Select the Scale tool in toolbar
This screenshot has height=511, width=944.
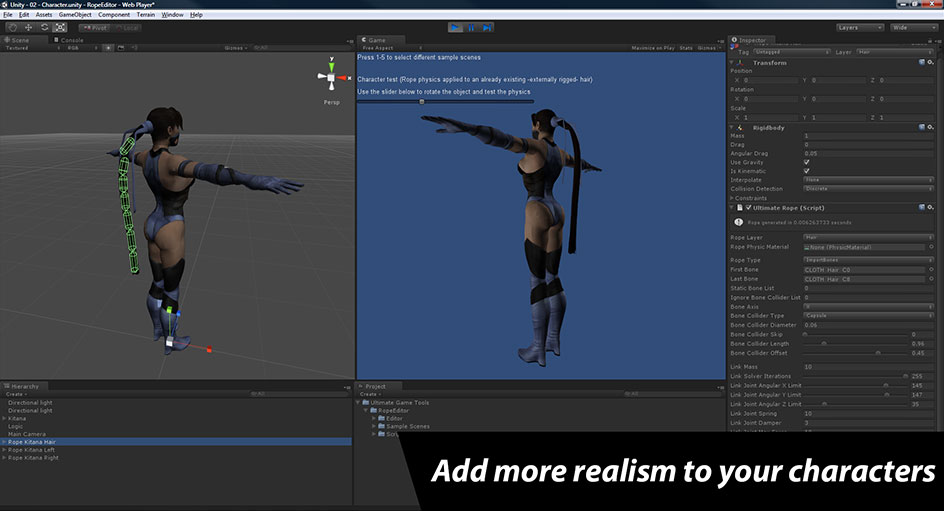pos(60,27)
